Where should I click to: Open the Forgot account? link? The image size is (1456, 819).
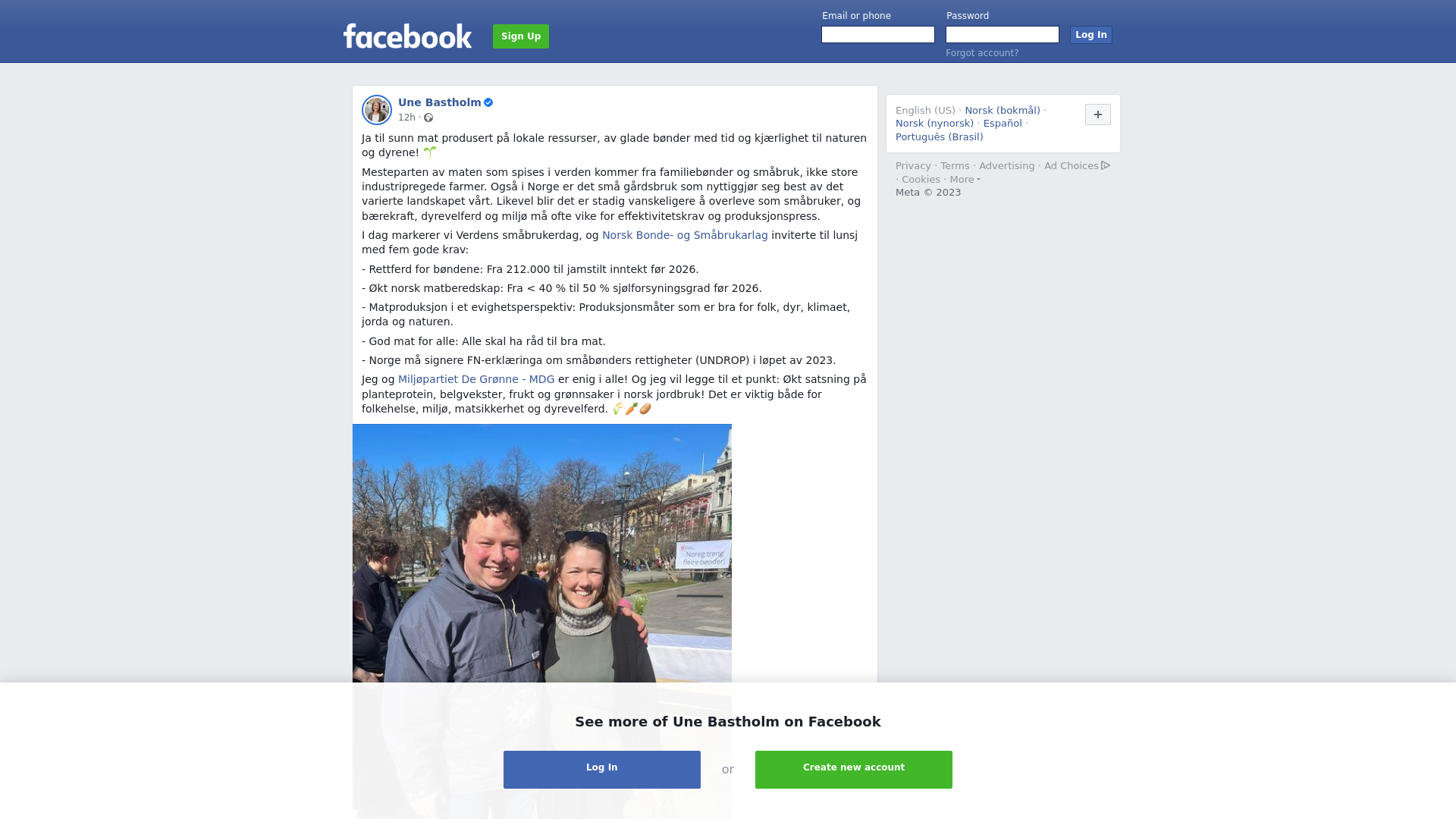[982, 53]
